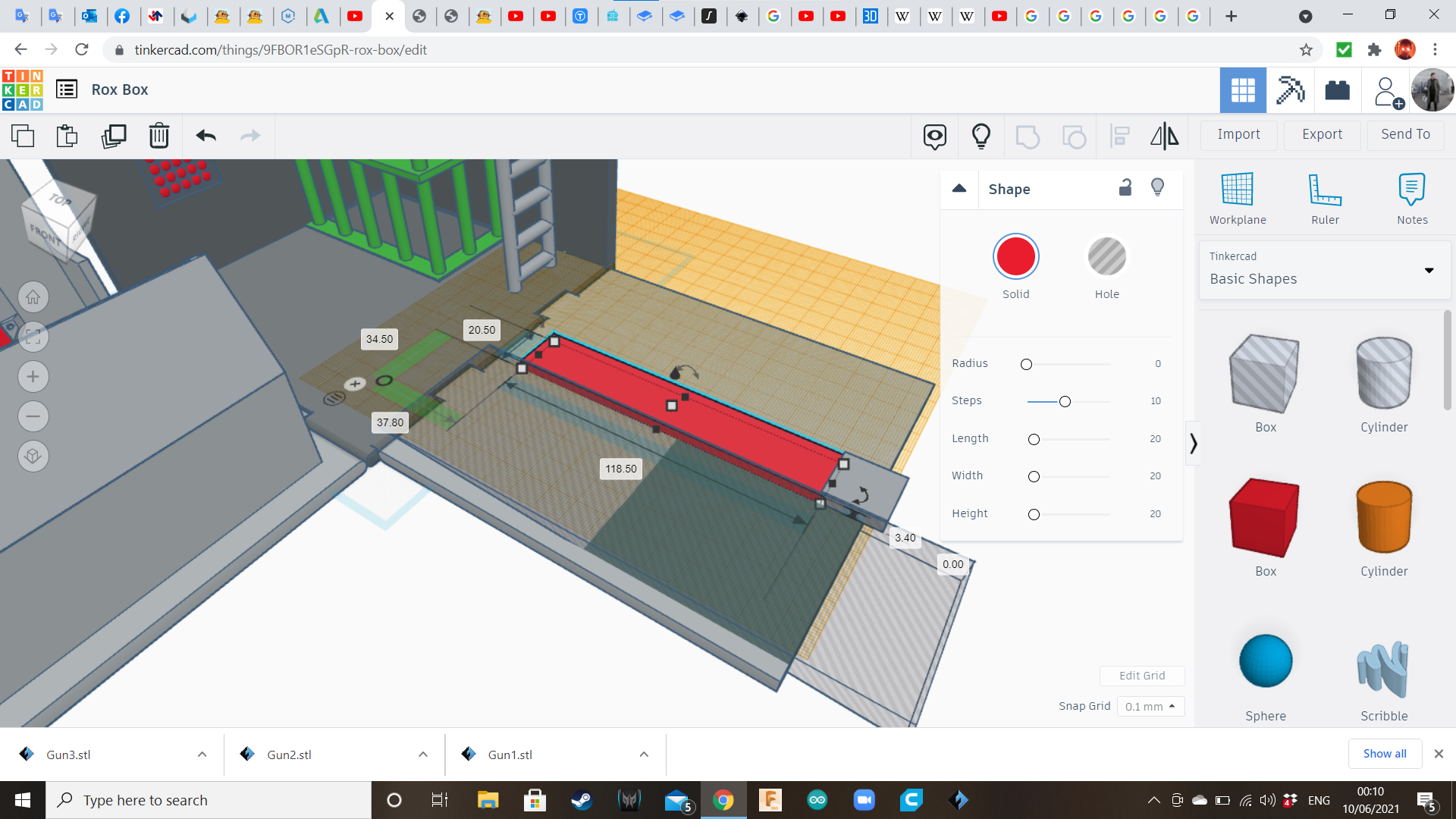The image size is (1456, 819).
Task: Toggle the shape lock icon
Action: click(1125, 187)
